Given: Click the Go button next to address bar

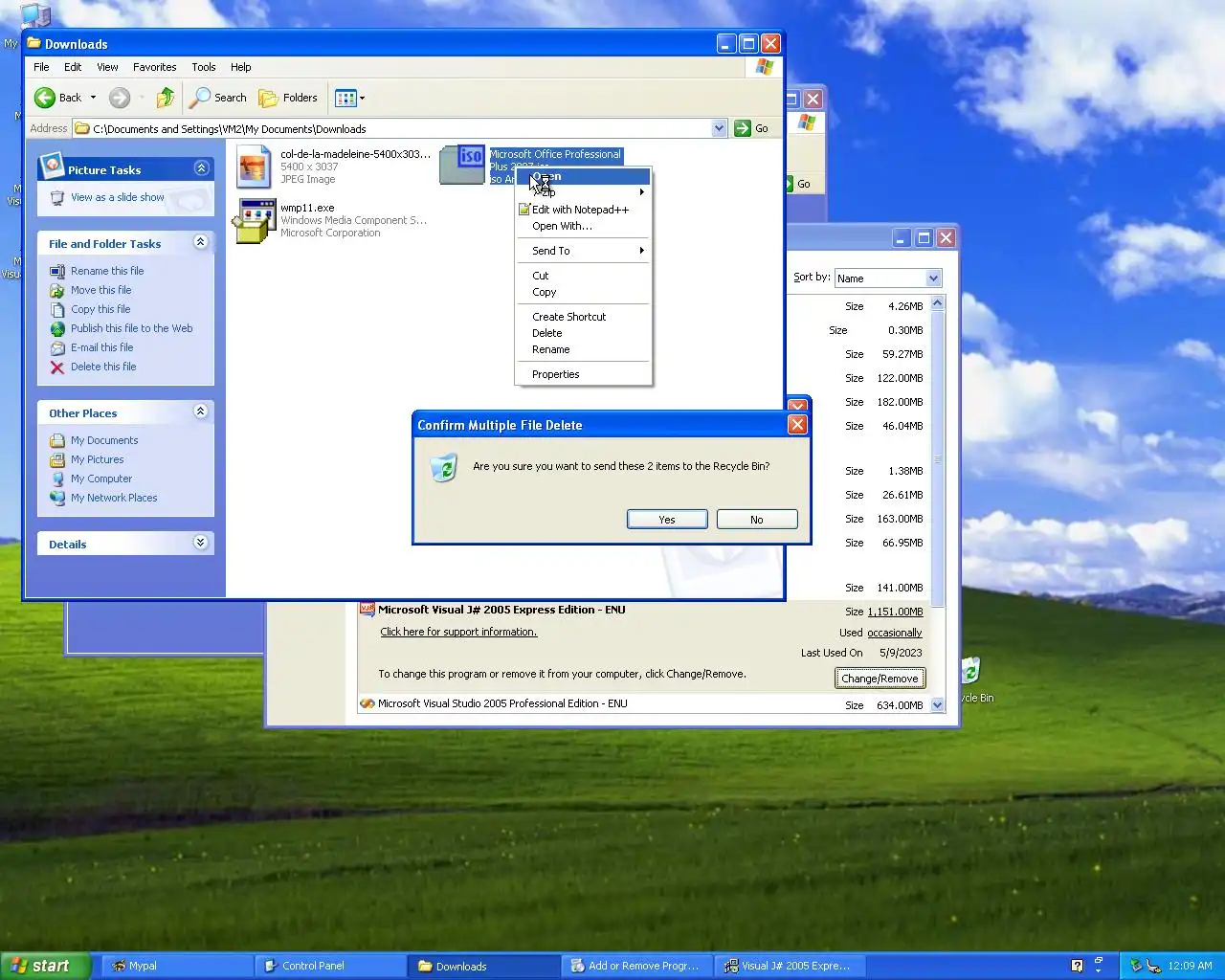Looking at the screenshot, I should click(752, 128).
